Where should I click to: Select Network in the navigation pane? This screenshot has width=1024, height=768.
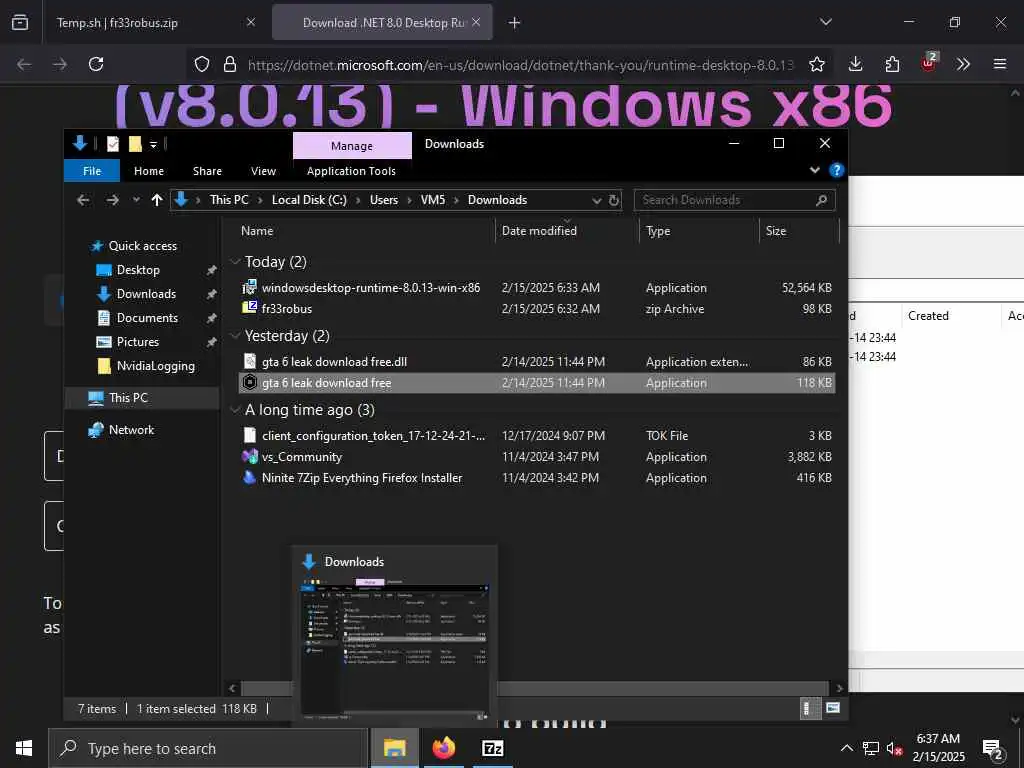pos(131,430)
